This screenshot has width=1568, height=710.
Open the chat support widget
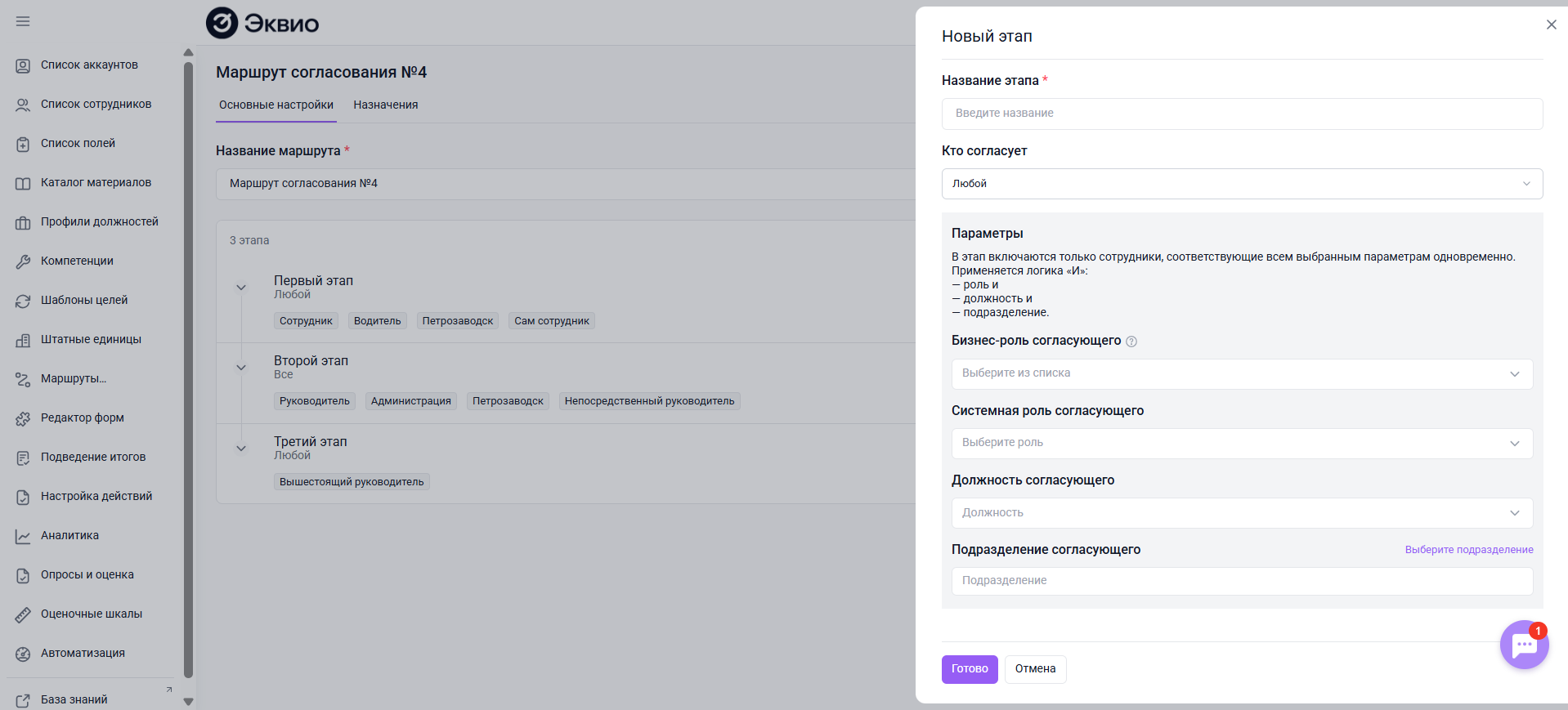1524,645
